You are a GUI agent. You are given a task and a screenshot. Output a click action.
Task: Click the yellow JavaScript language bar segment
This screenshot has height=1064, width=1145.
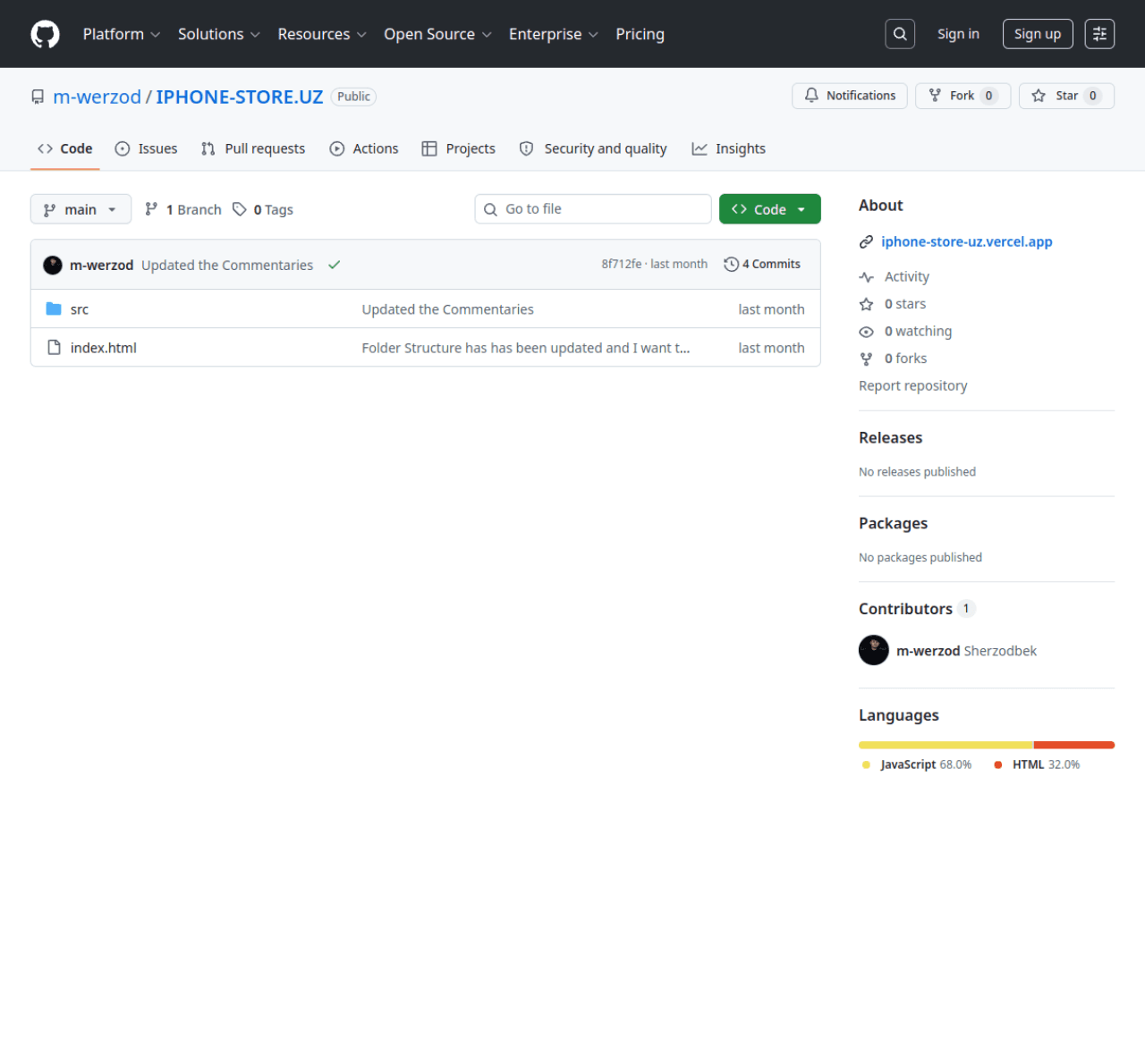click(x=946, y=745)
